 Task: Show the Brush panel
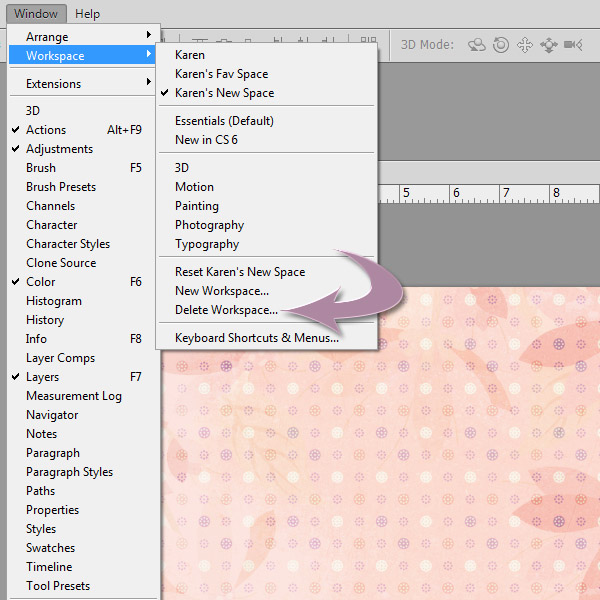click(81, 168)
